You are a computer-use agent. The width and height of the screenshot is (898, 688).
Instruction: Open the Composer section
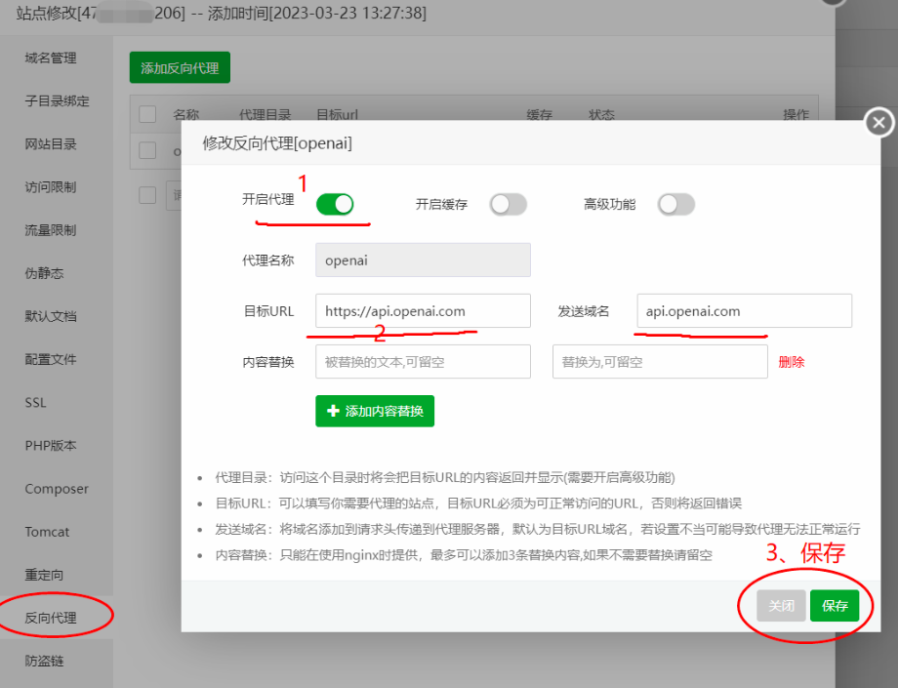click(57, 489)
